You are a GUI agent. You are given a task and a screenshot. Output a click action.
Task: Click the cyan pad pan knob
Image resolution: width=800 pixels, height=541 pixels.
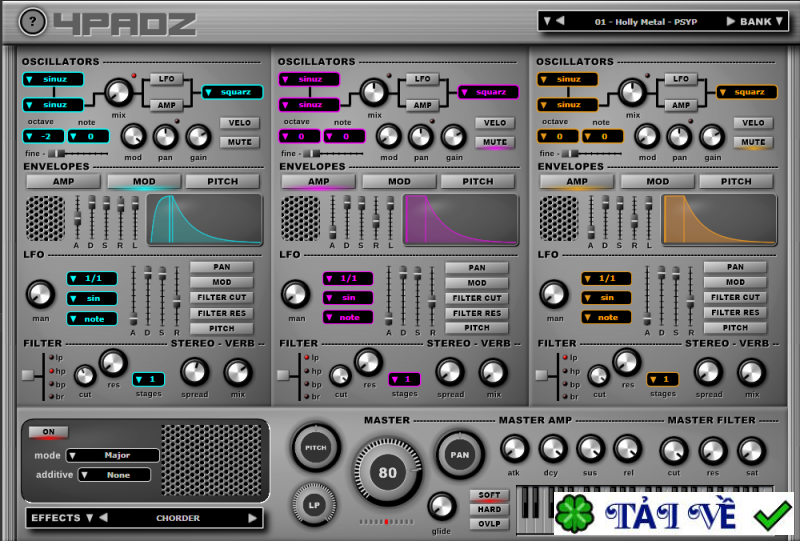[x=165, y=137]
